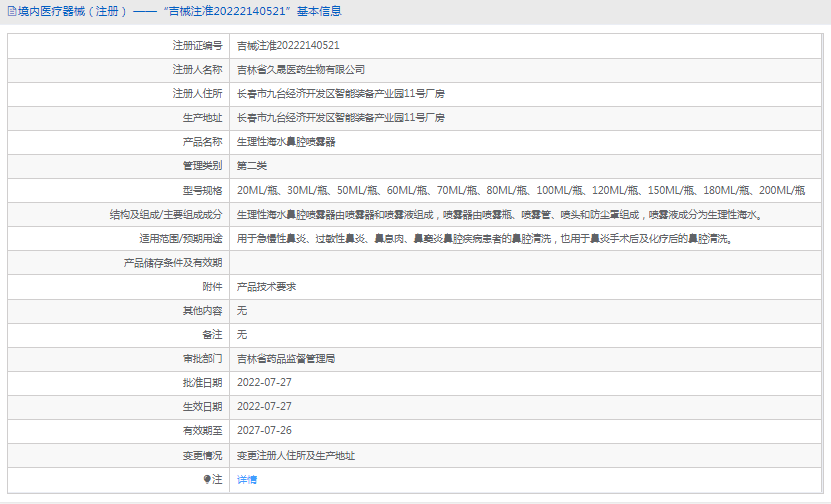Click the 产品储存条件及有效期 row label
831x504 pixels.
pyautogui.click(x=173, y=263)
